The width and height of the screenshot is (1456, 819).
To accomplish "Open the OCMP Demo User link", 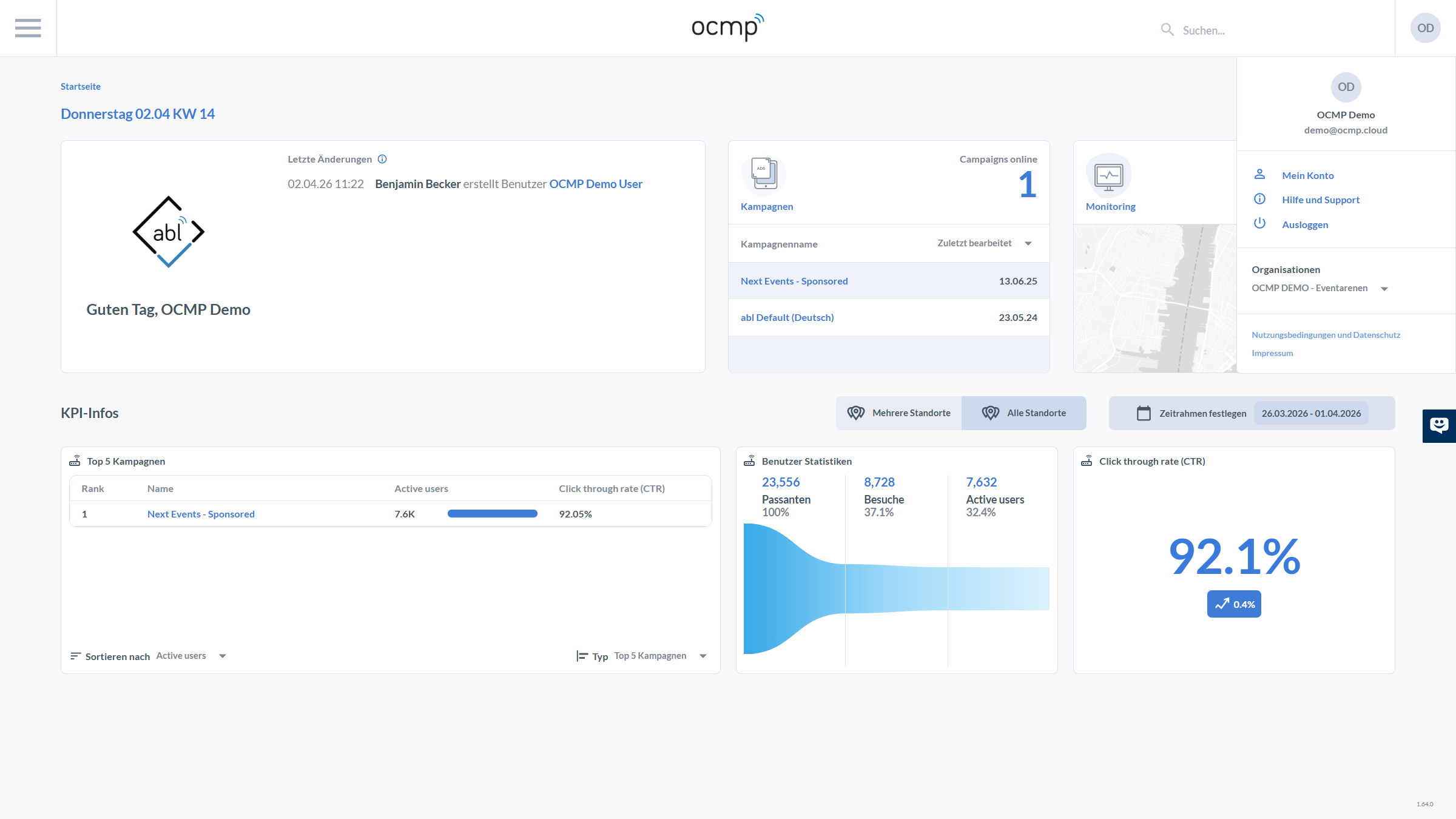I will pos(595,184).
